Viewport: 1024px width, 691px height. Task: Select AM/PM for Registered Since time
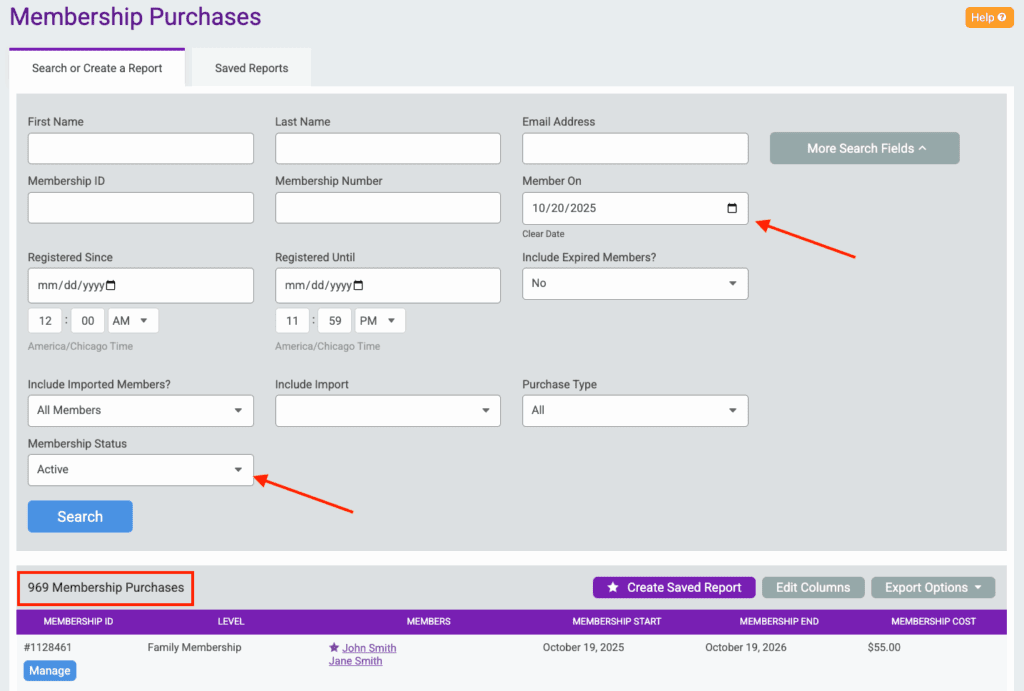click(x=133, y=321)
